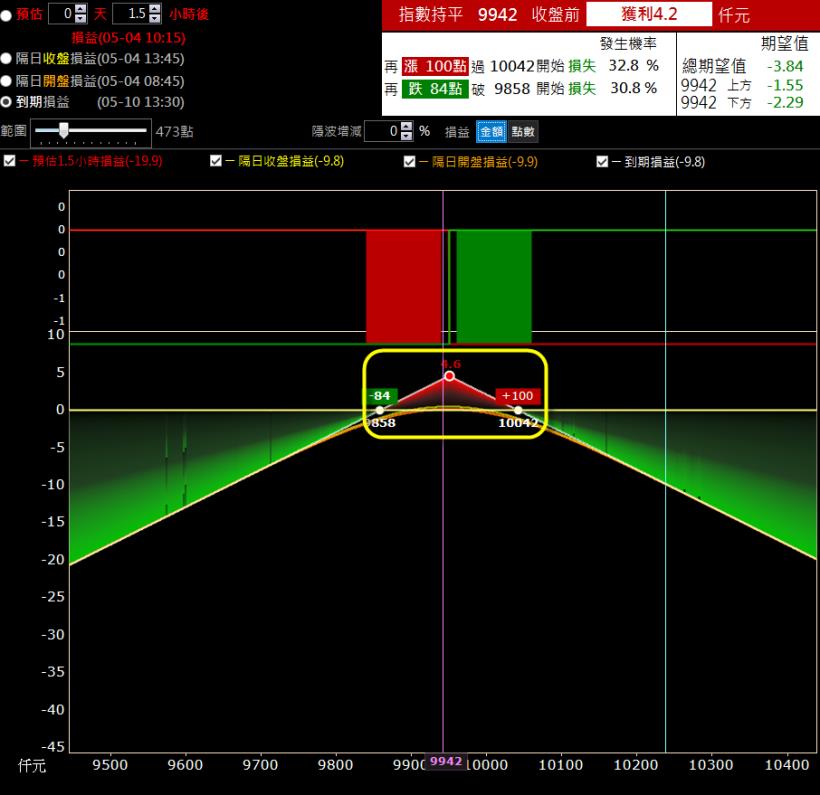Image resolution: width=820 pixels, height=795 pixels.
Task: Uncheck 預估1.5小時損益 line checkbox
Action: tap(10, 161)
